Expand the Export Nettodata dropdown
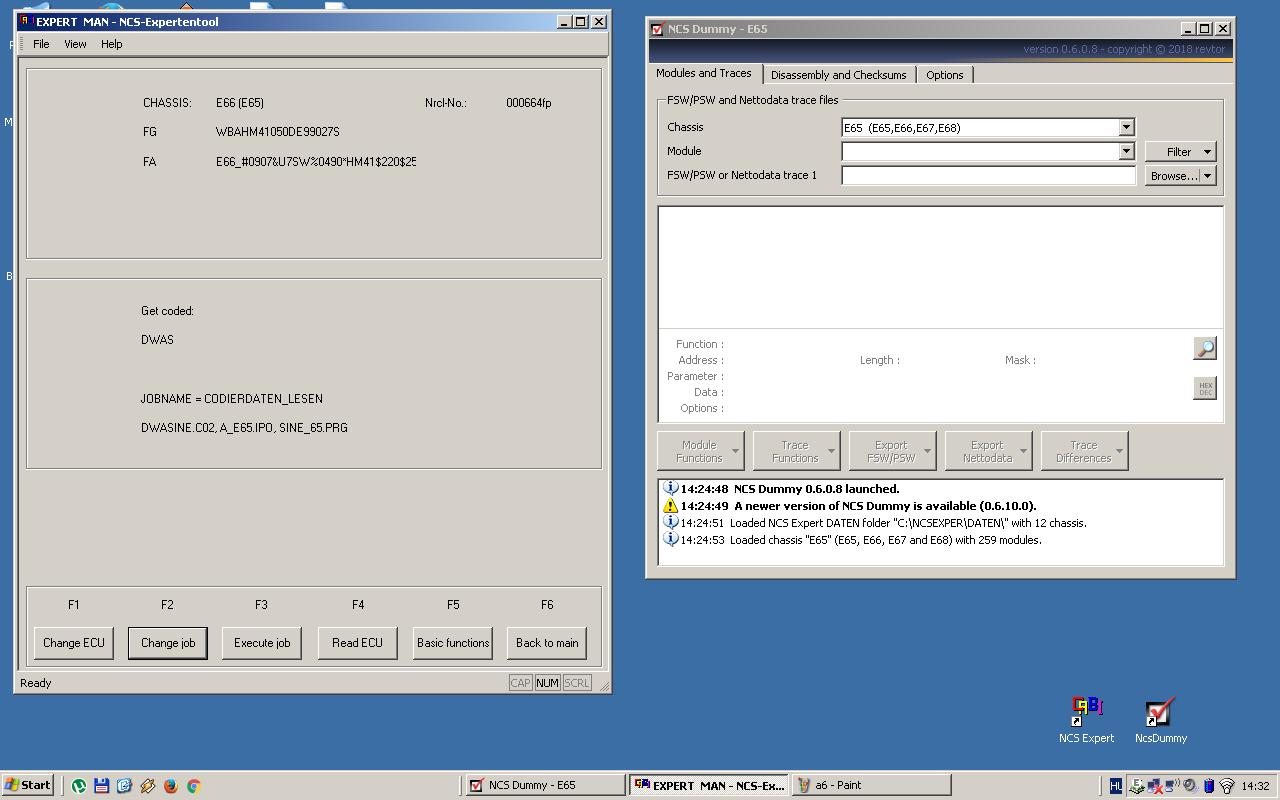The width and height of the screenshot is (1280, 800). (x=1023, y=451)
